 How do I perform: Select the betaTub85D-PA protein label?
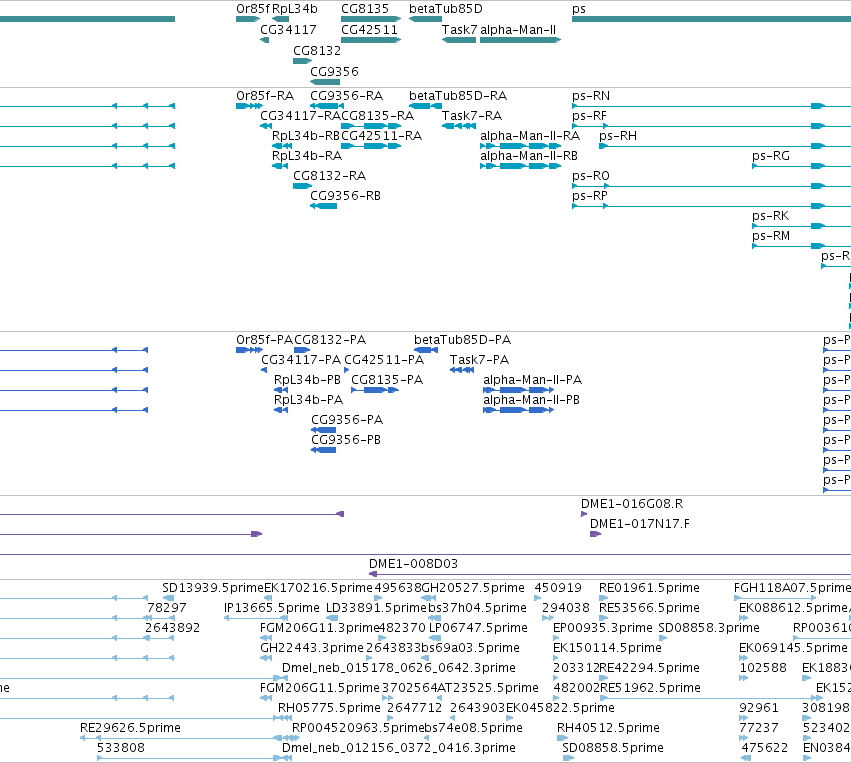point(462,340)
